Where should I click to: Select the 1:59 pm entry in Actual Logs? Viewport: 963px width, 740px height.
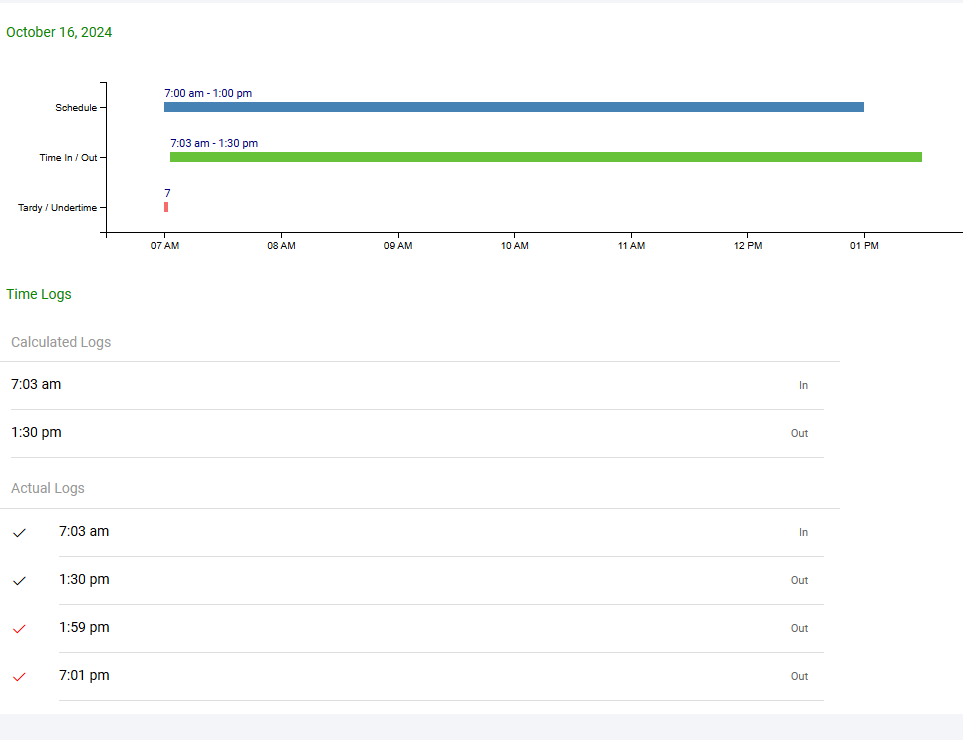[84, 627]
